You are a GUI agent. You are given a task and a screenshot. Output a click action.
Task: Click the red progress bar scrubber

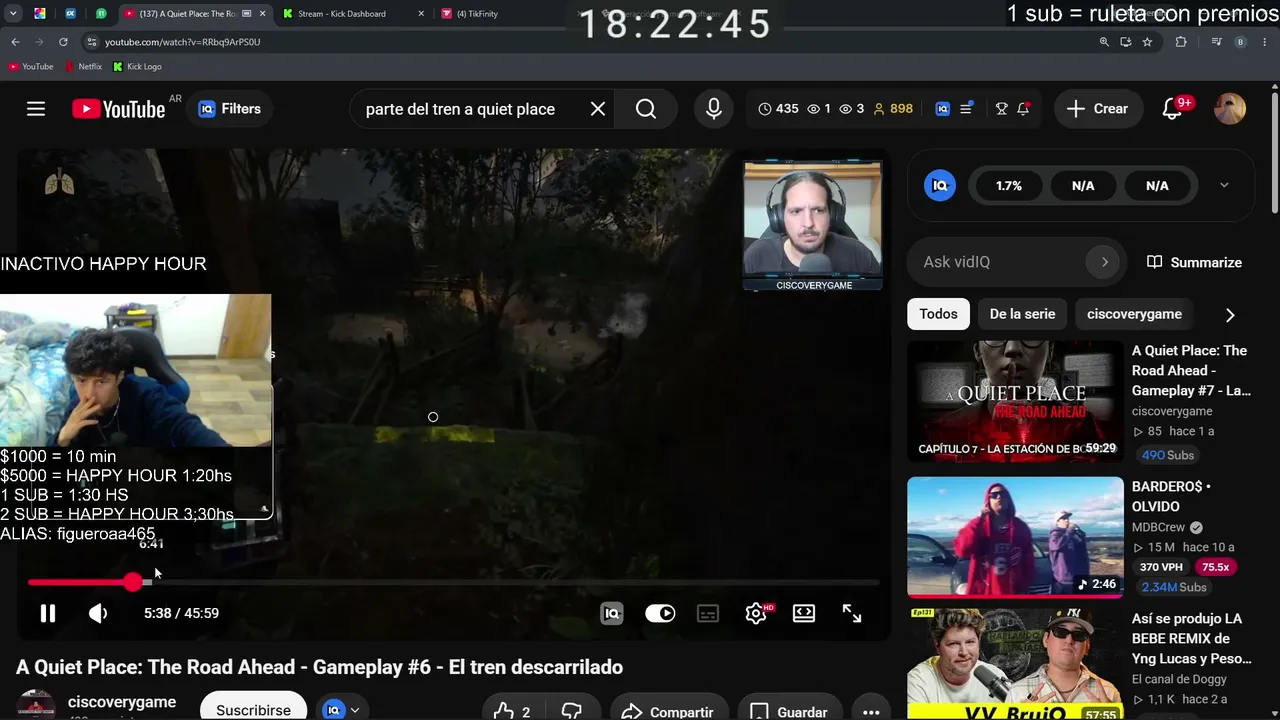click(x=133, y=582)
